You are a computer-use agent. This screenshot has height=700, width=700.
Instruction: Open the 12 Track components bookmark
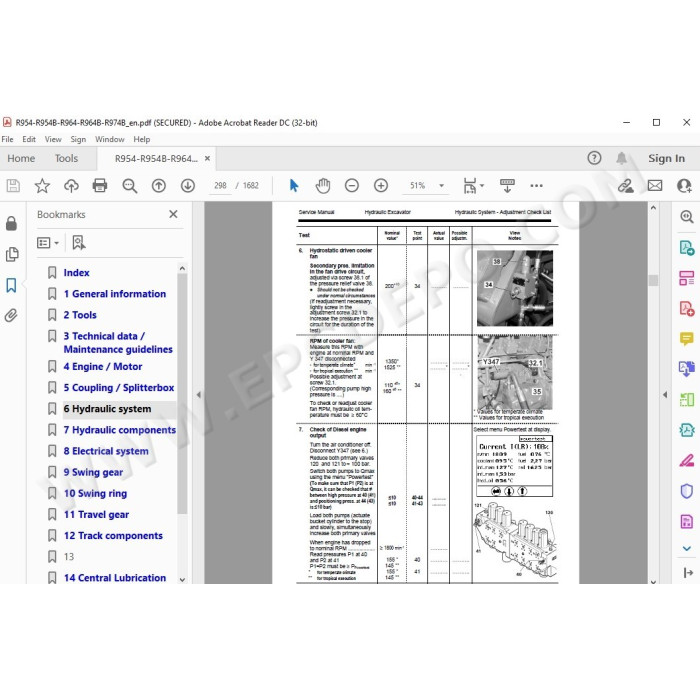[x=113, y=535]
